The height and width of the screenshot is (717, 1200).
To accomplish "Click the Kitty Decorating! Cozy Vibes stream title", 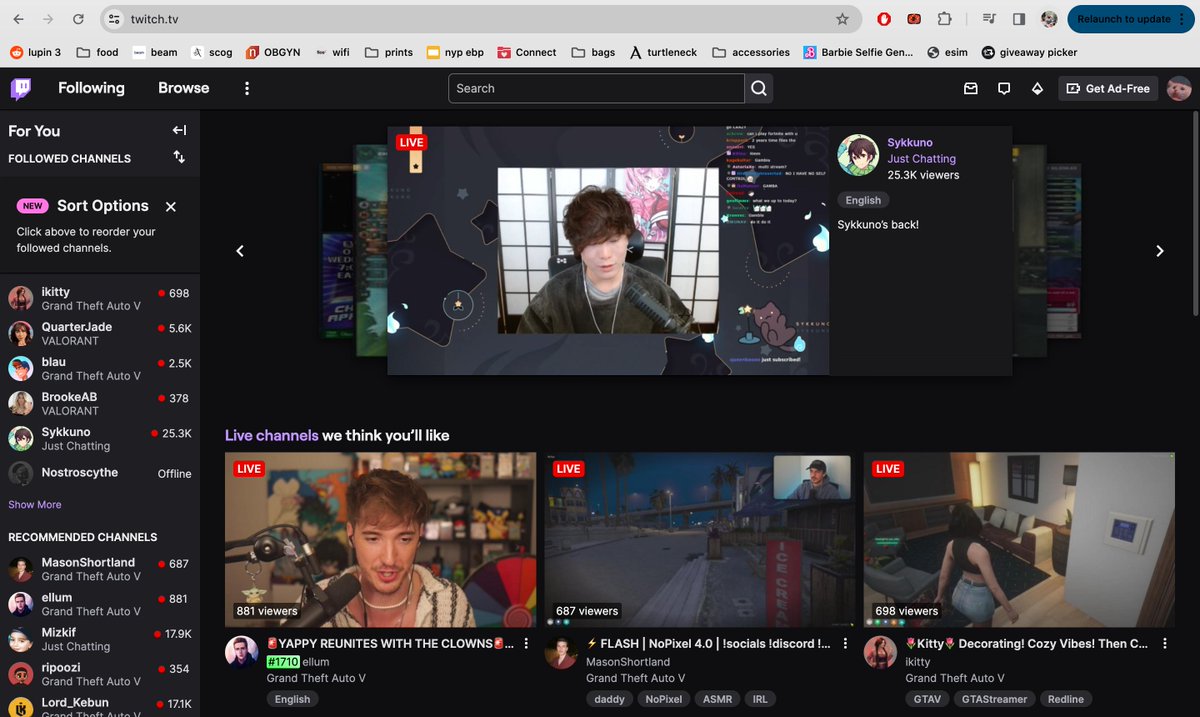I will tap(1027, 644).
